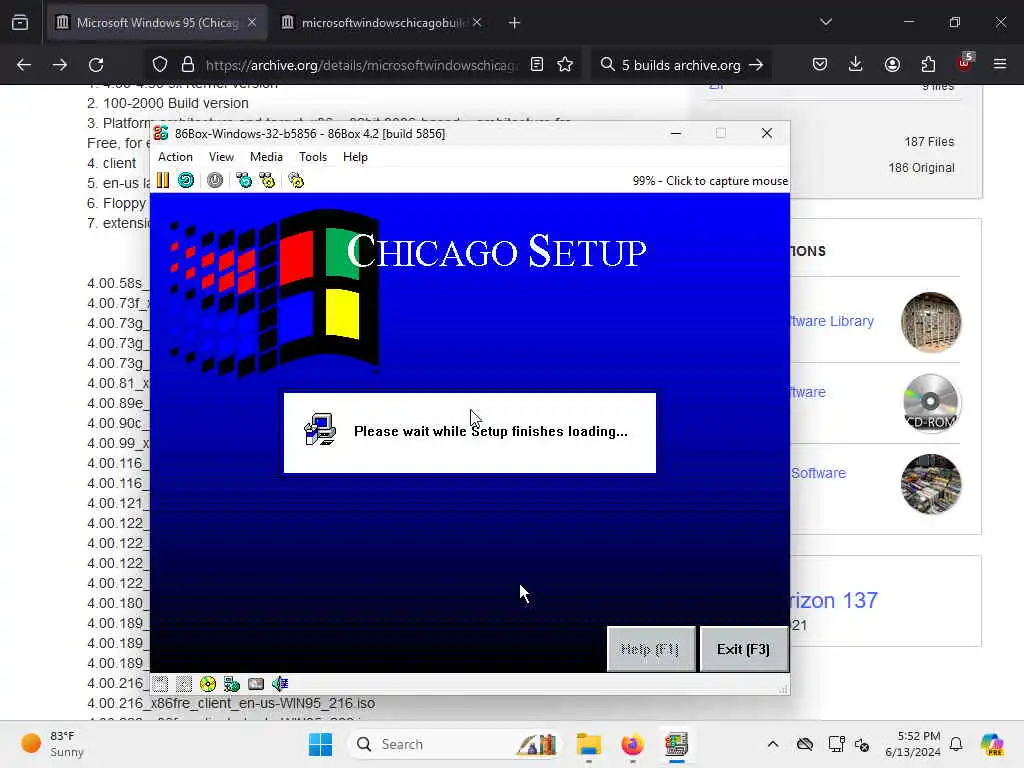
Task: Expand the list all tabs dropdown
Action: pos(825,22)
